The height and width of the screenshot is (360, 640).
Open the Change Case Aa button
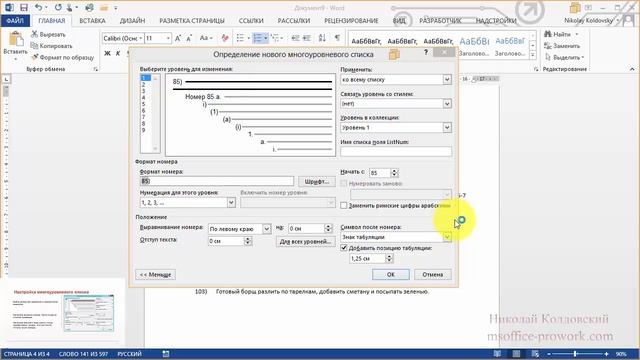[206, 38]
